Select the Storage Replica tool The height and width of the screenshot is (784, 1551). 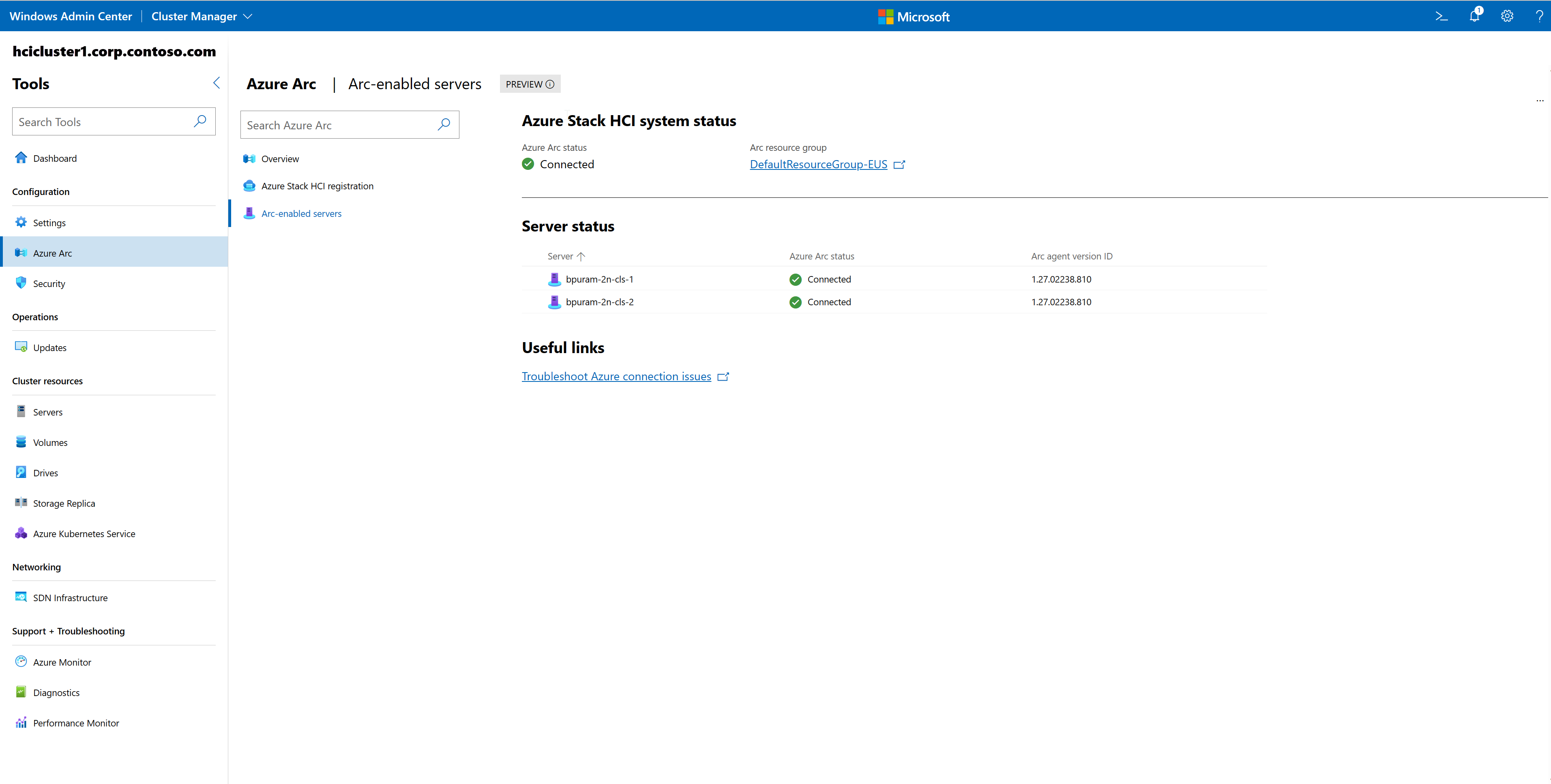[x=64, y=503]
